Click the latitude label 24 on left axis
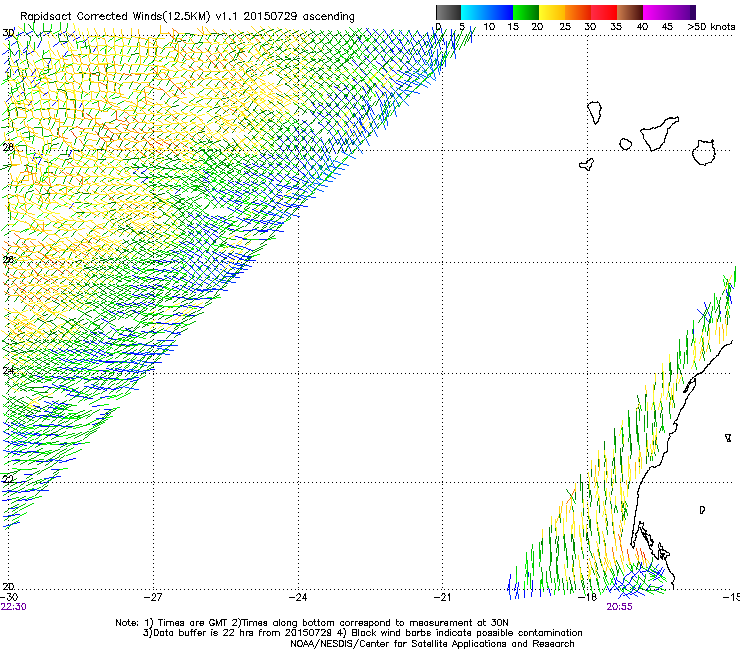 point(8,370)
